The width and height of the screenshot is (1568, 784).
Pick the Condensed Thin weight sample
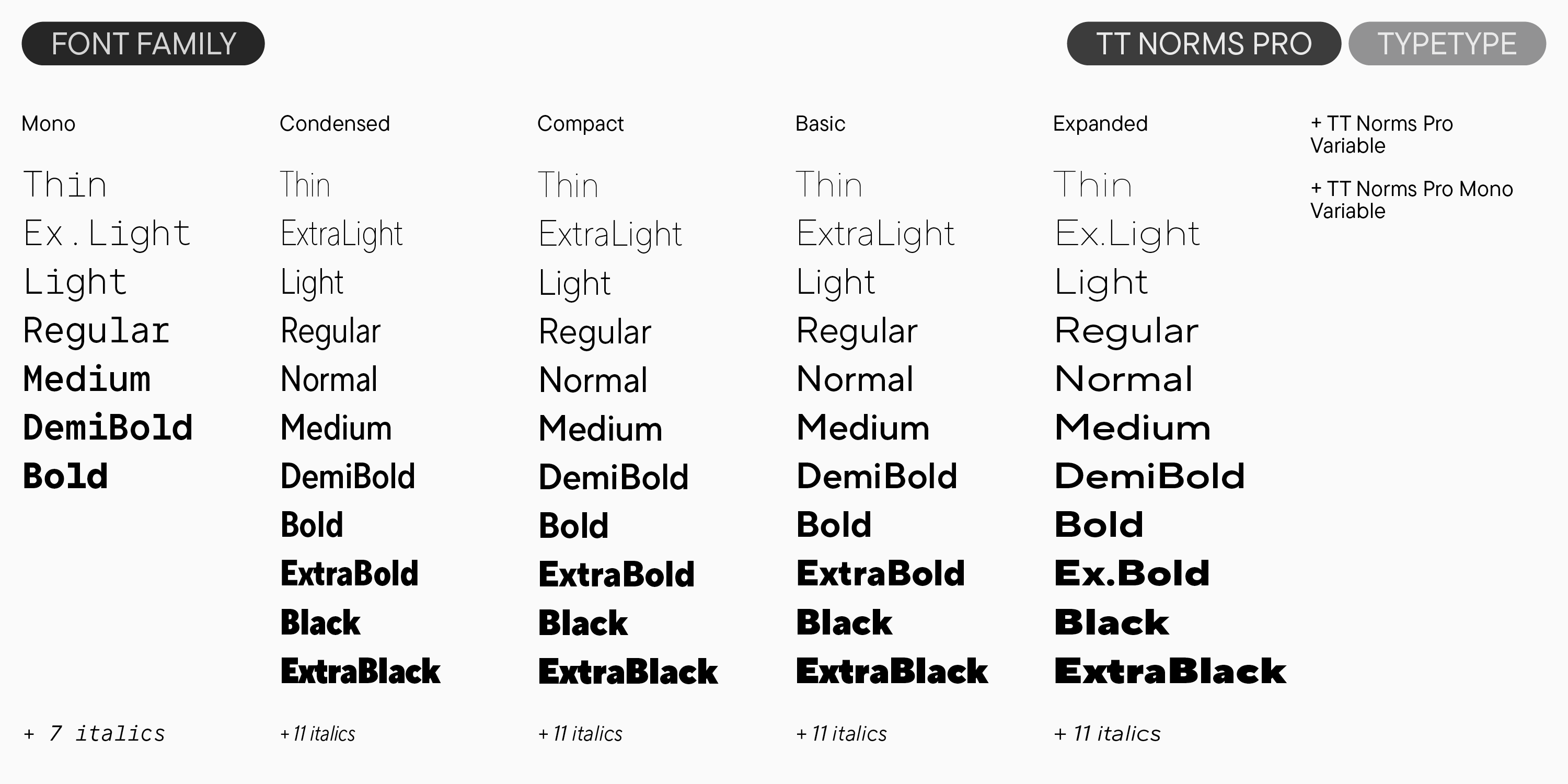pyautogui.click(x=305, y=185)
